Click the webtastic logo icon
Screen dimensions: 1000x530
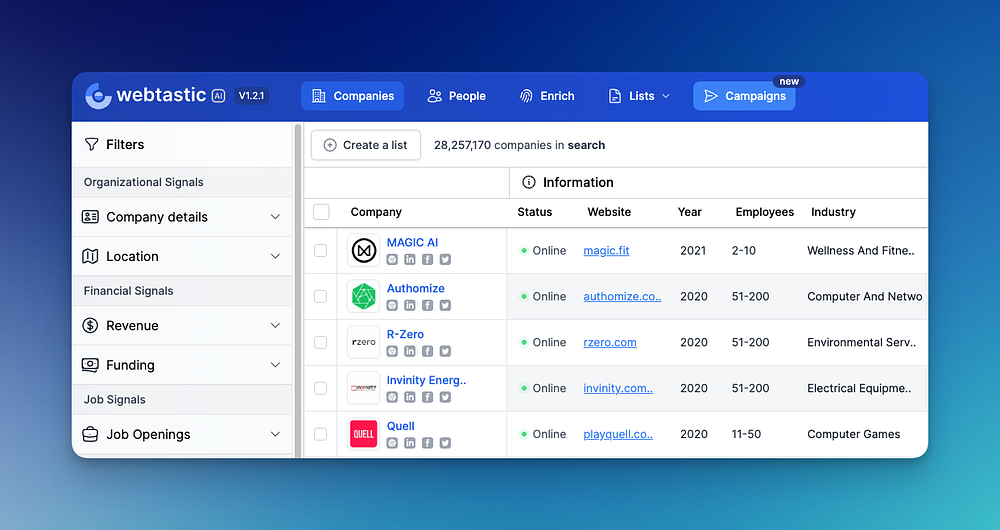pyautogui.click(x=98, y=96)
